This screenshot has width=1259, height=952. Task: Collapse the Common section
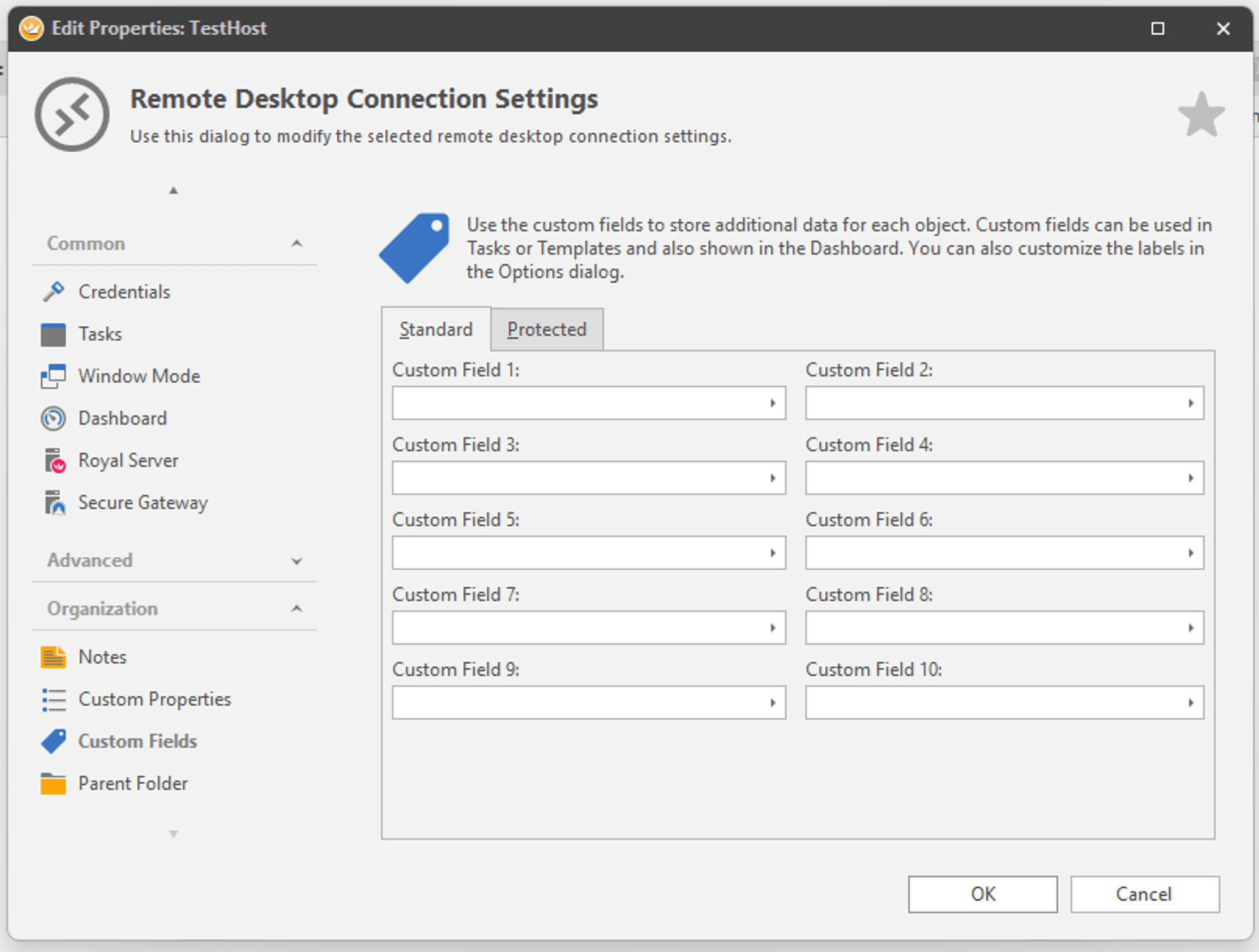pyautogui.click(x=297, y=244)
